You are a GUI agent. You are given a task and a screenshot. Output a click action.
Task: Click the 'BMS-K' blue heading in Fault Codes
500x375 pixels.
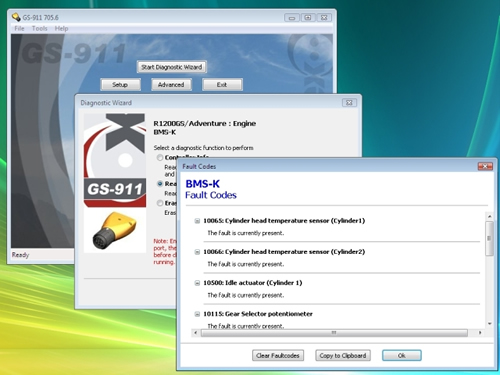point(203,184)
